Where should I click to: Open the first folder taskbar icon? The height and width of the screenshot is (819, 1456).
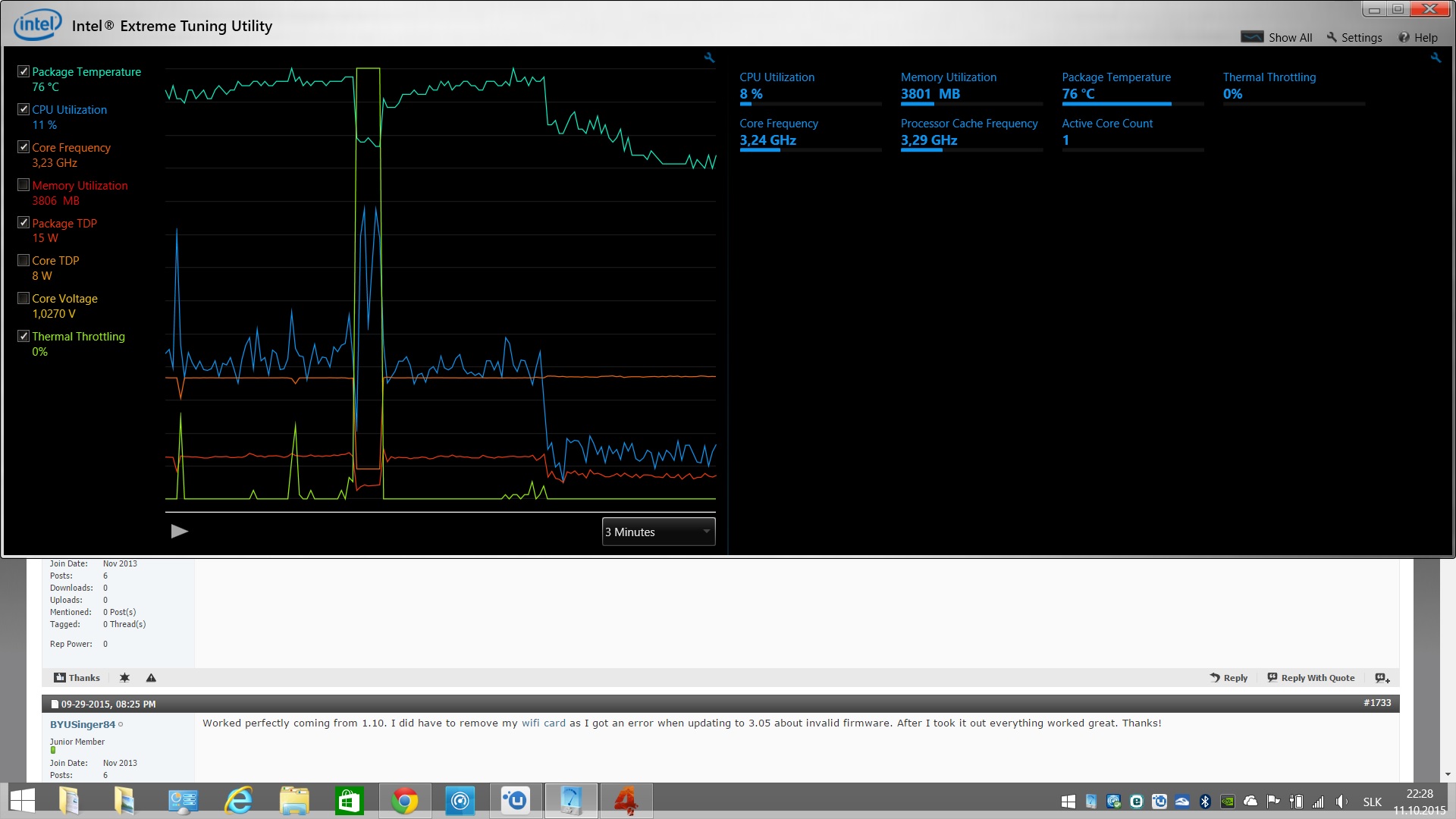point(69,801)
